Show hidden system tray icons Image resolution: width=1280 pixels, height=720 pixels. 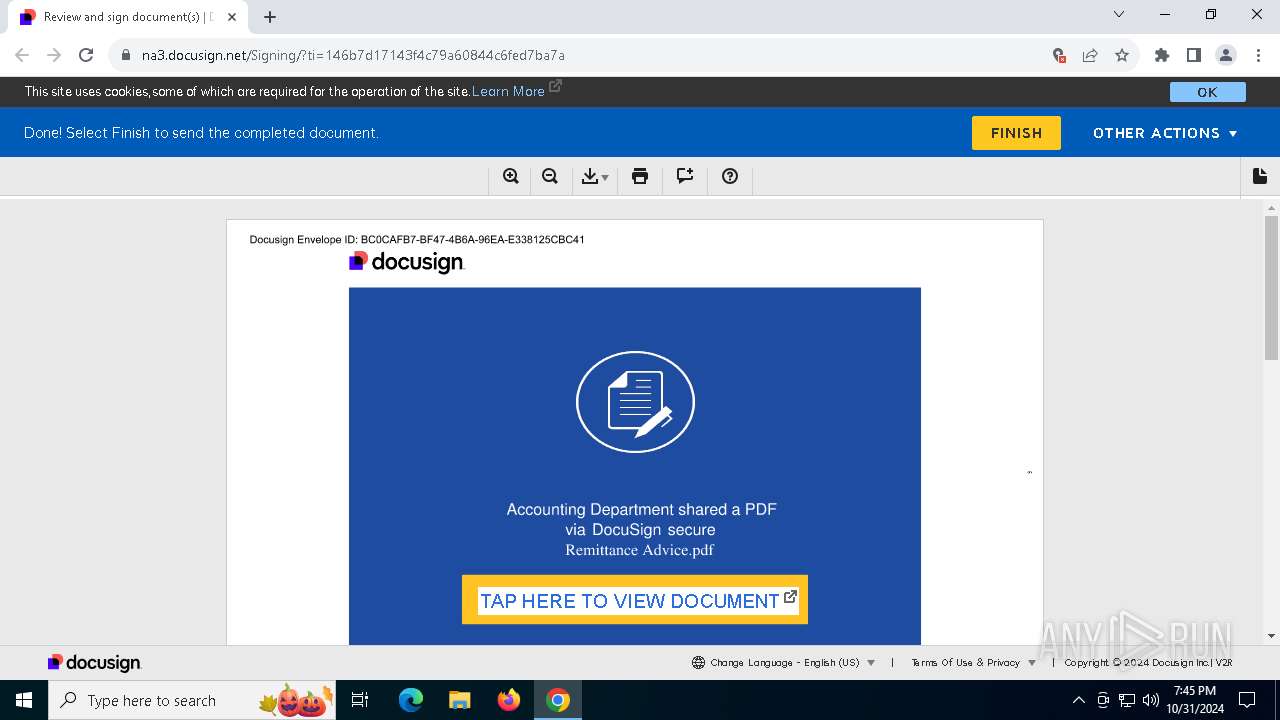[1079, 700]
